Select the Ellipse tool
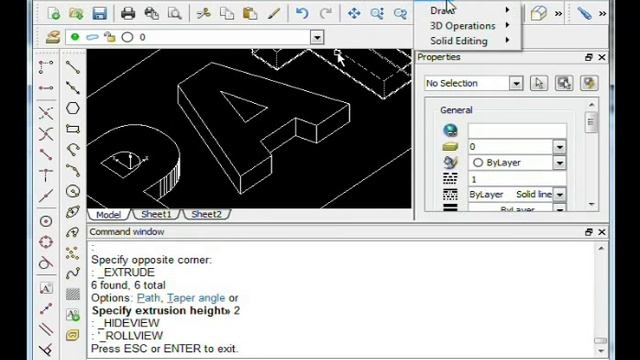 (73, 212)
